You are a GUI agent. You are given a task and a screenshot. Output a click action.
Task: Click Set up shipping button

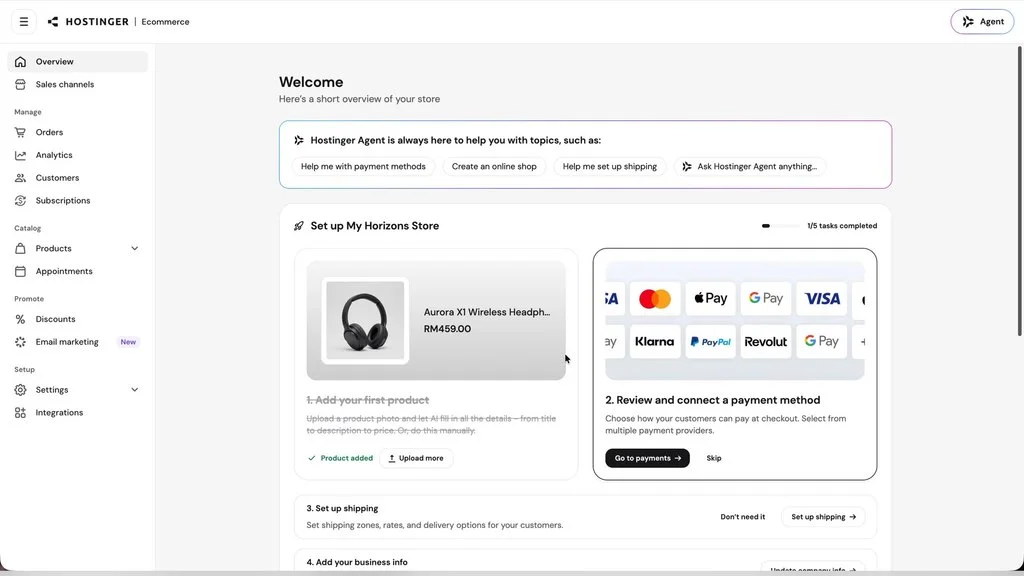click(823, 517)
